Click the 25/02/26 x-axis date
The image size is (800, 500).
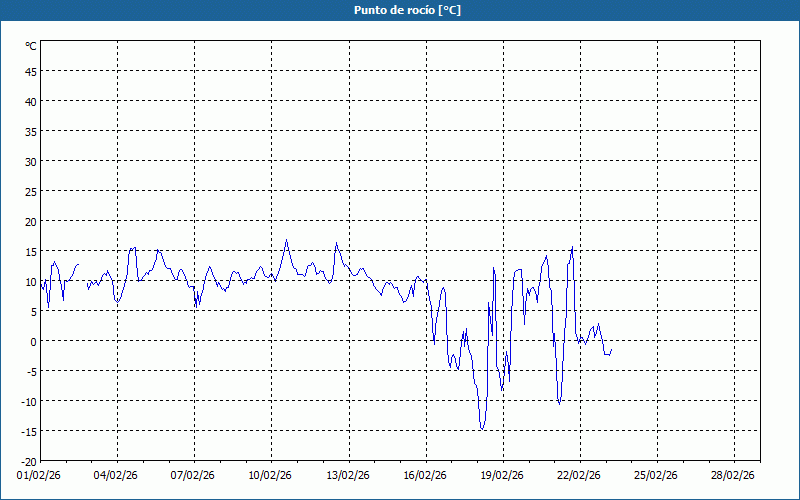pos(657,476)
